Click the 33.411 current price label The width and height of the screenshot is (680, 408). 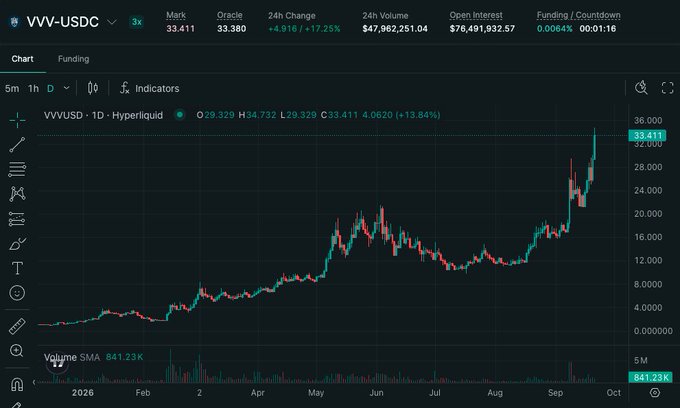[x=647, y=135]
